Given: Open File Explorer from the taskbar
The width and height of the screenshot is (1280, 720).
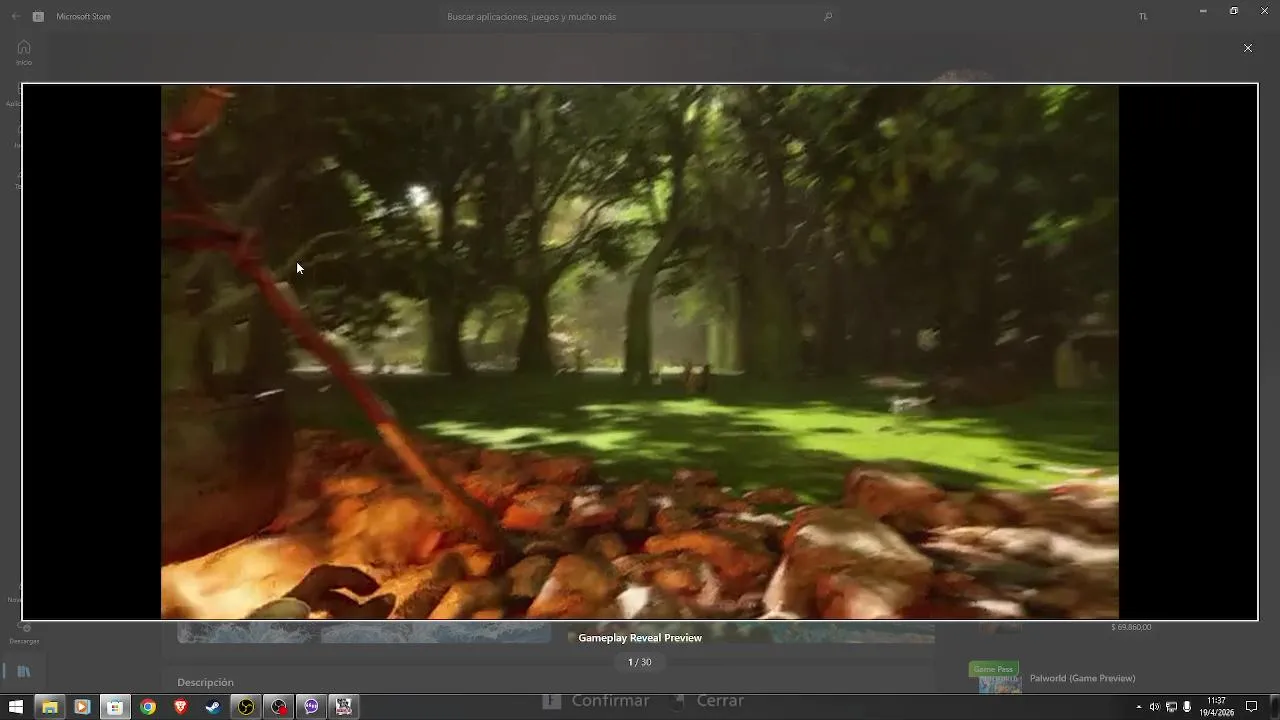Looking at the screenshot, I should click(x=49, y=707).
